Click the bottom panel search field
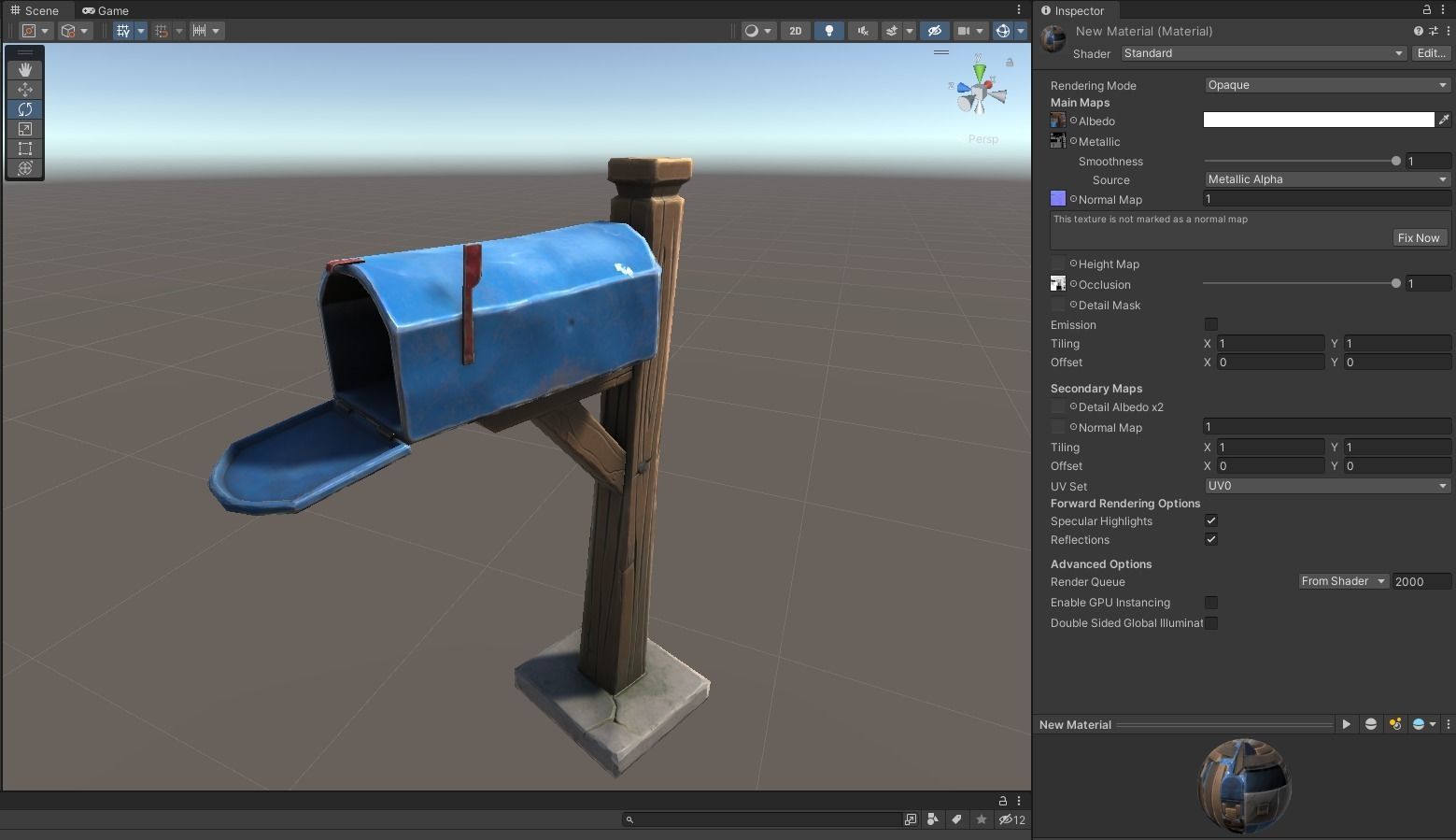The image size is (1456, 840). pos(762,819)
